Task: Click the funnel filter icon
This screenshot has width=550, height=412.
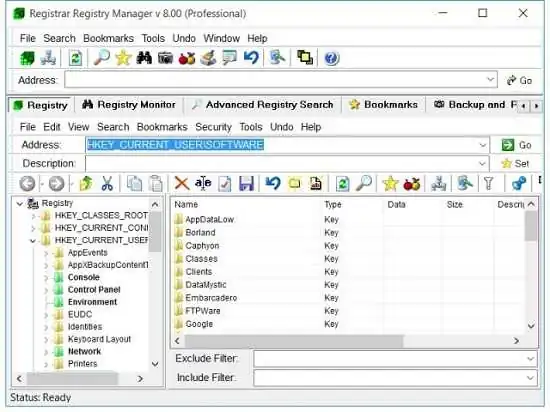Action: tap(489, 183)
